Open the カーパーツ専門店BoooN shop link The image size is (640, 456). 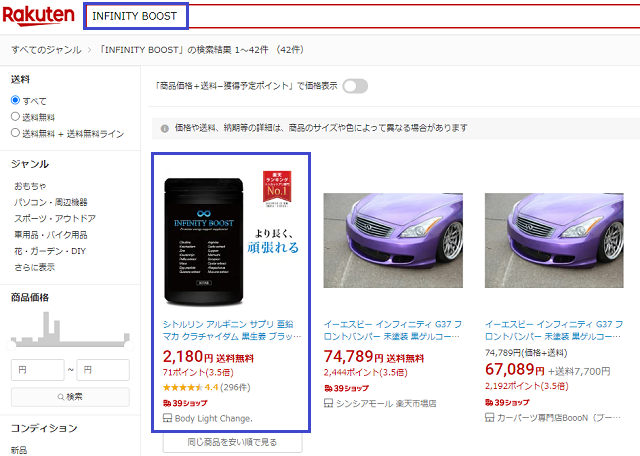(x=559, y=418)
